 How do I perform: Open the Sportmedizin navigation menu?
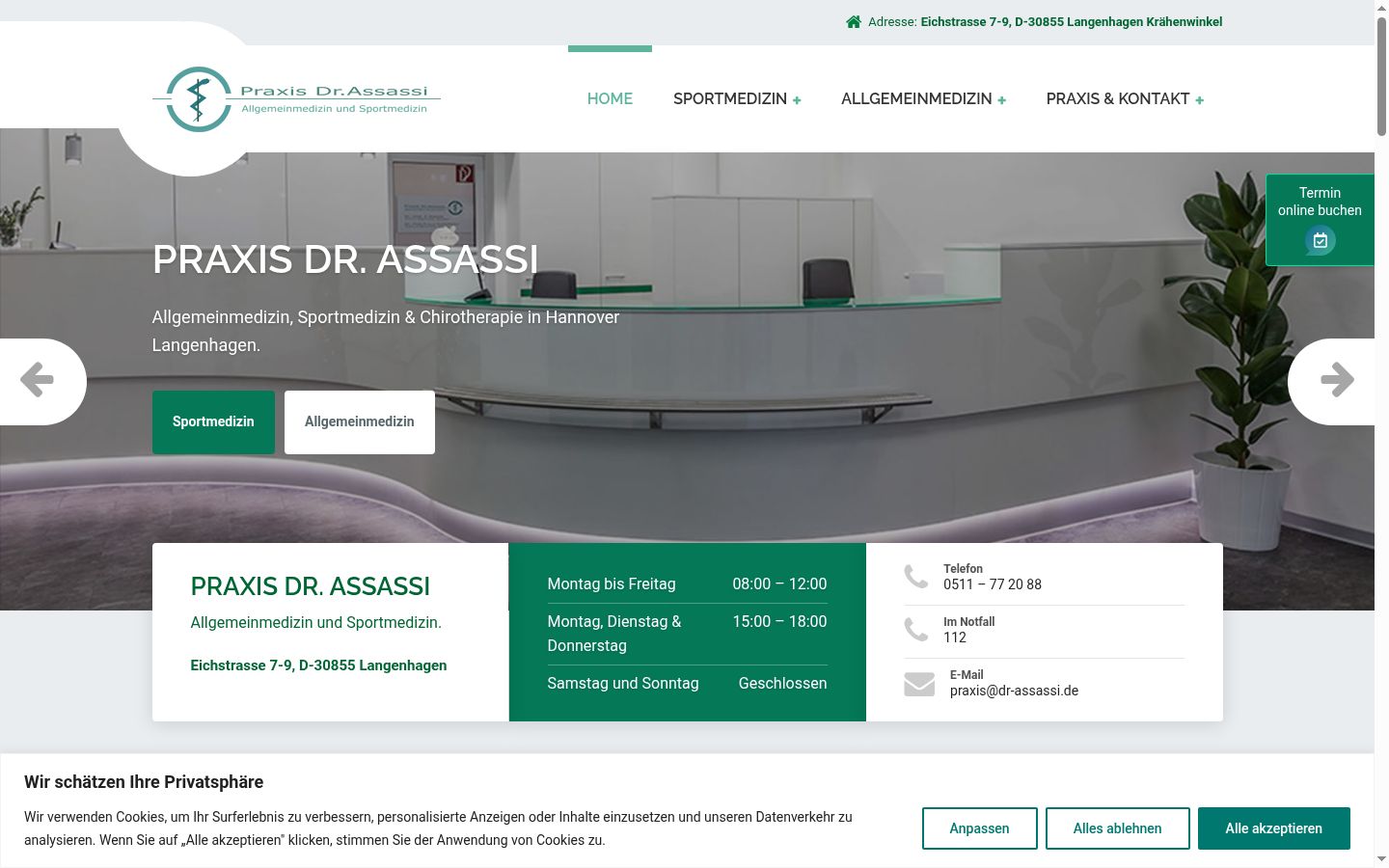[x=730, y=98]
